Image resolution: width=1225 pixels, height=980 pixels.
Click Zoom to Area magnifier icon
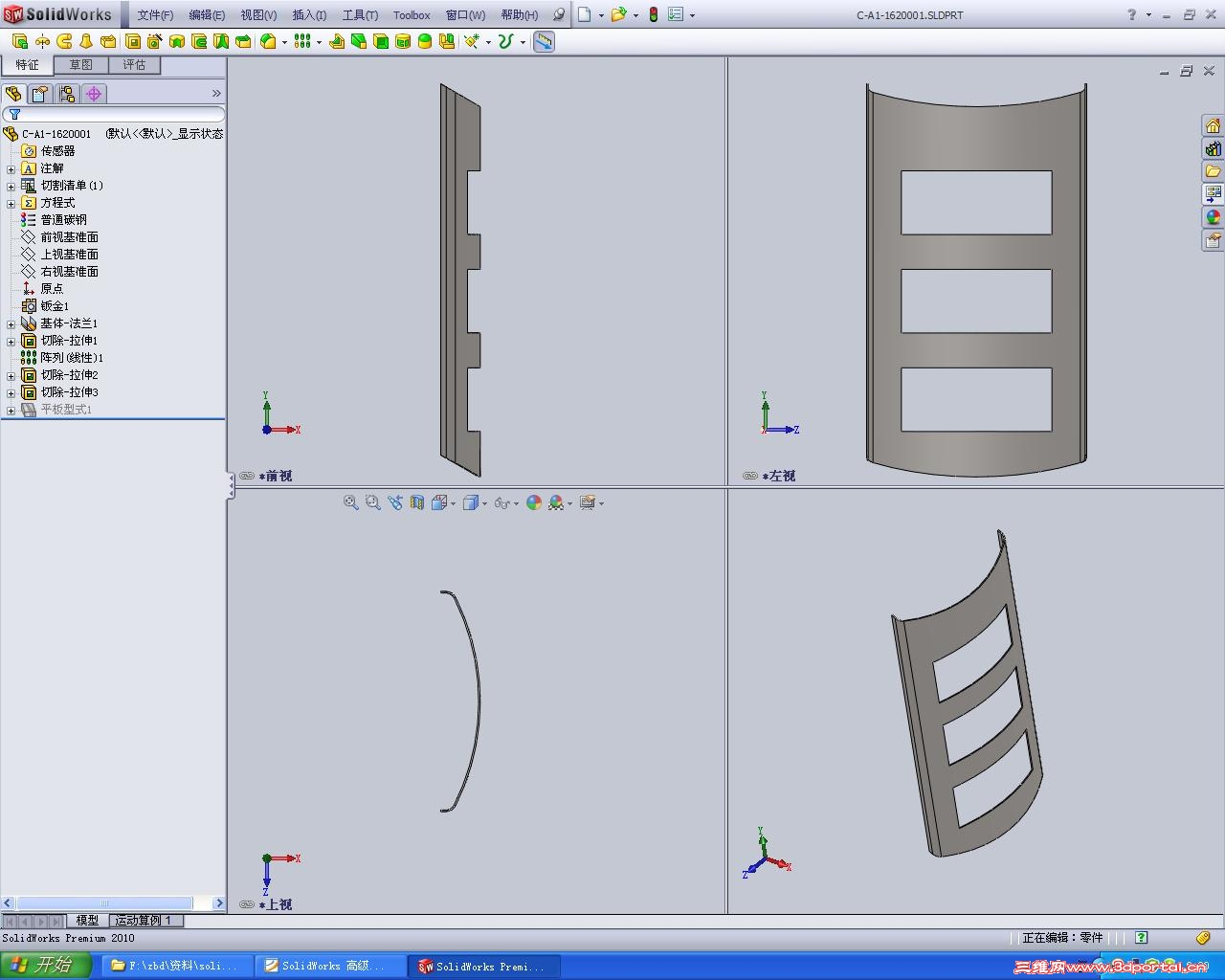[x=373, y=502]
